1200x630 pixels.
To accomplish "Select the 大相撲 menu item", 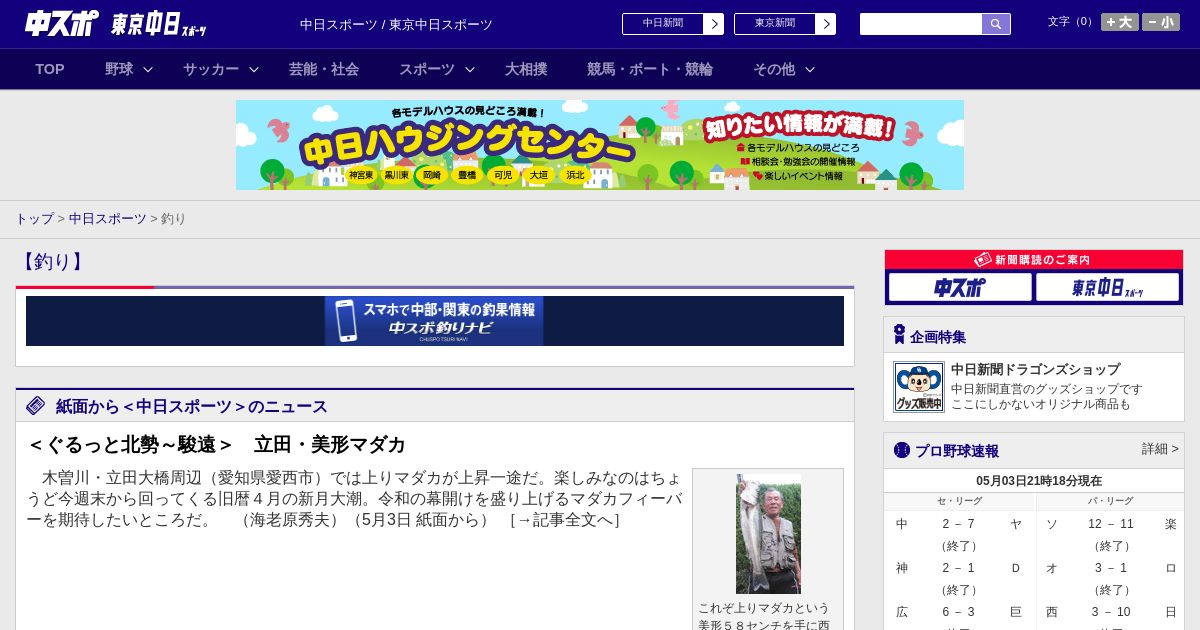I will pyautogui.click(x=526, y=69).
